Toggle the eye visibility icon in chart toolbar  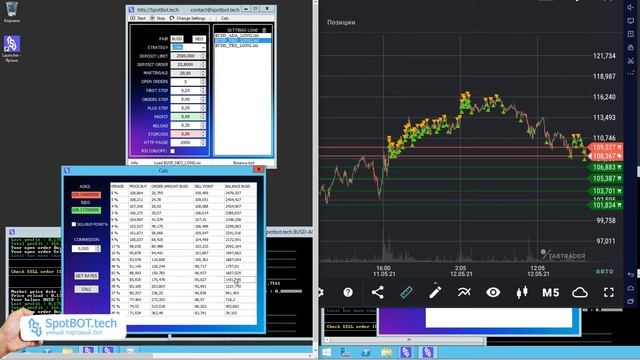coord(493,292)
